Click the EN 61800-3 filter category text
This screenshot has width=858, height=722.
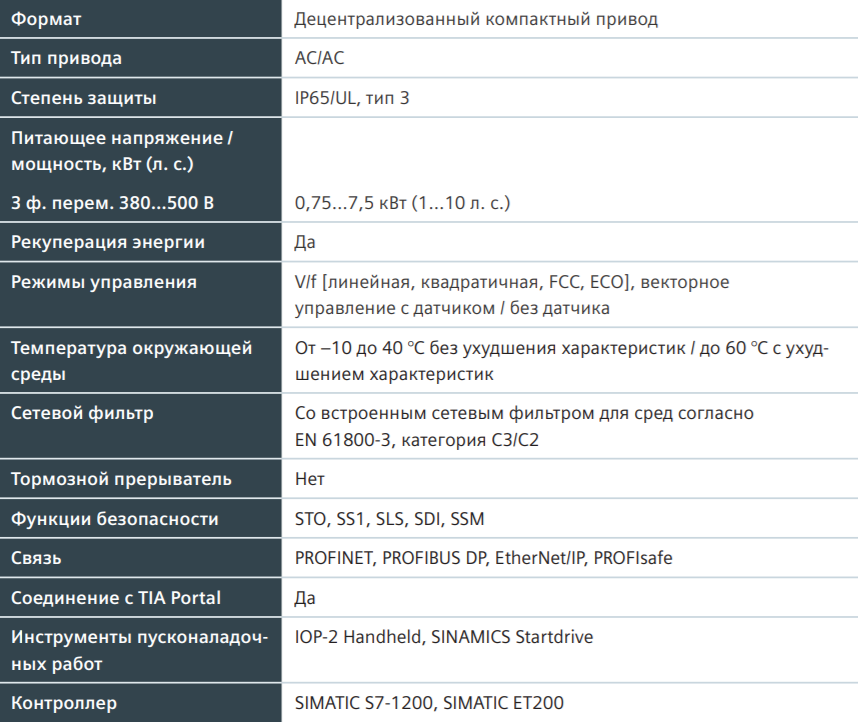point(416,440)
